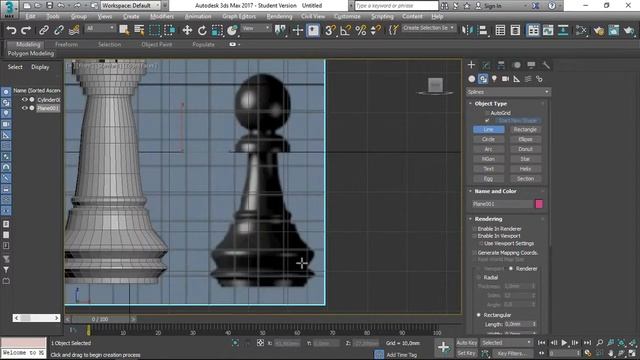Click the pink object color swatch
The height and width of the screenshot is (360, 640).
pos(539,204)
